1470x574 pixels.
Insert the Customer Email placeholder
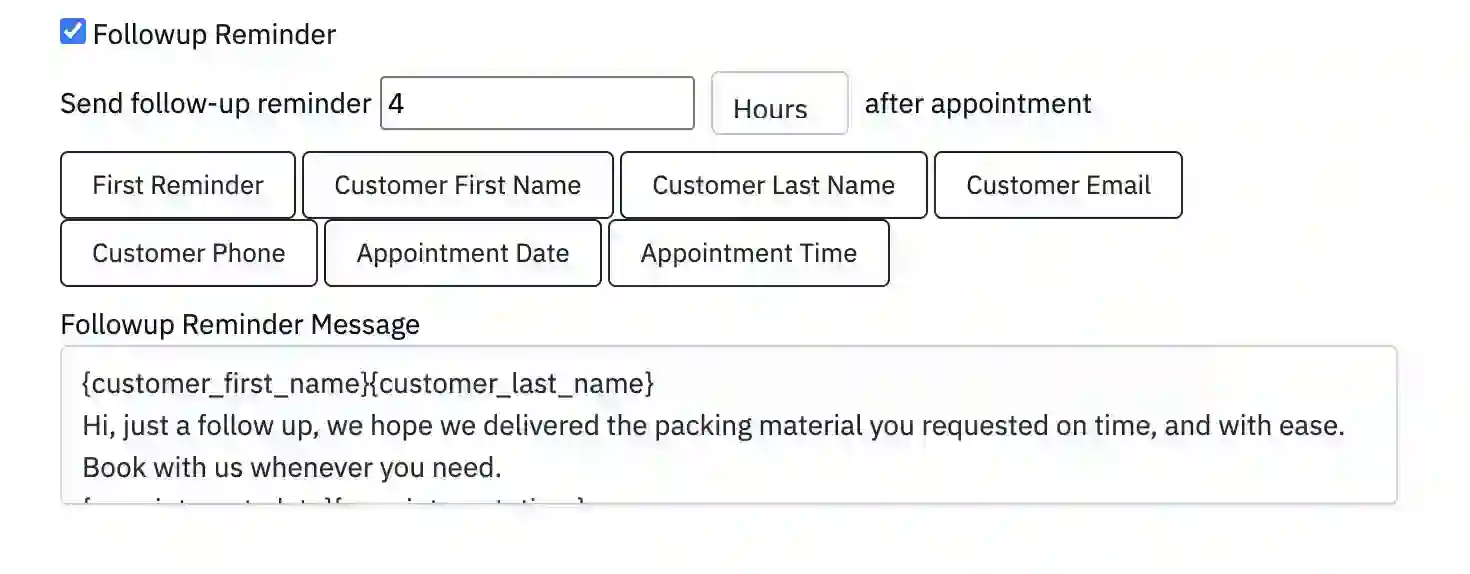(1058, 185)
